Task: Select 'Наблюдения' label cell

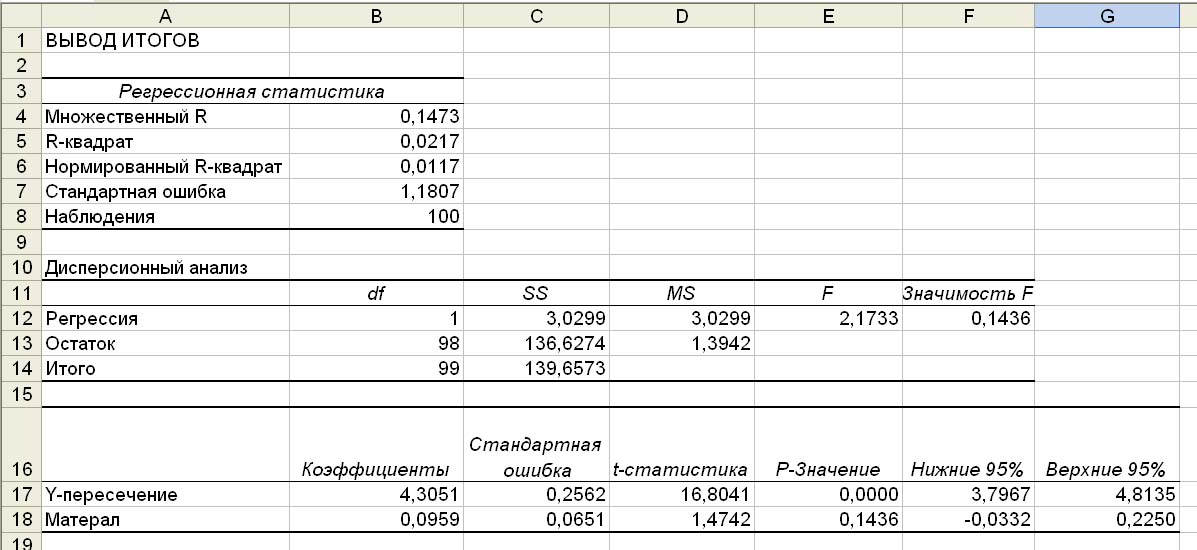Action: 166,216
